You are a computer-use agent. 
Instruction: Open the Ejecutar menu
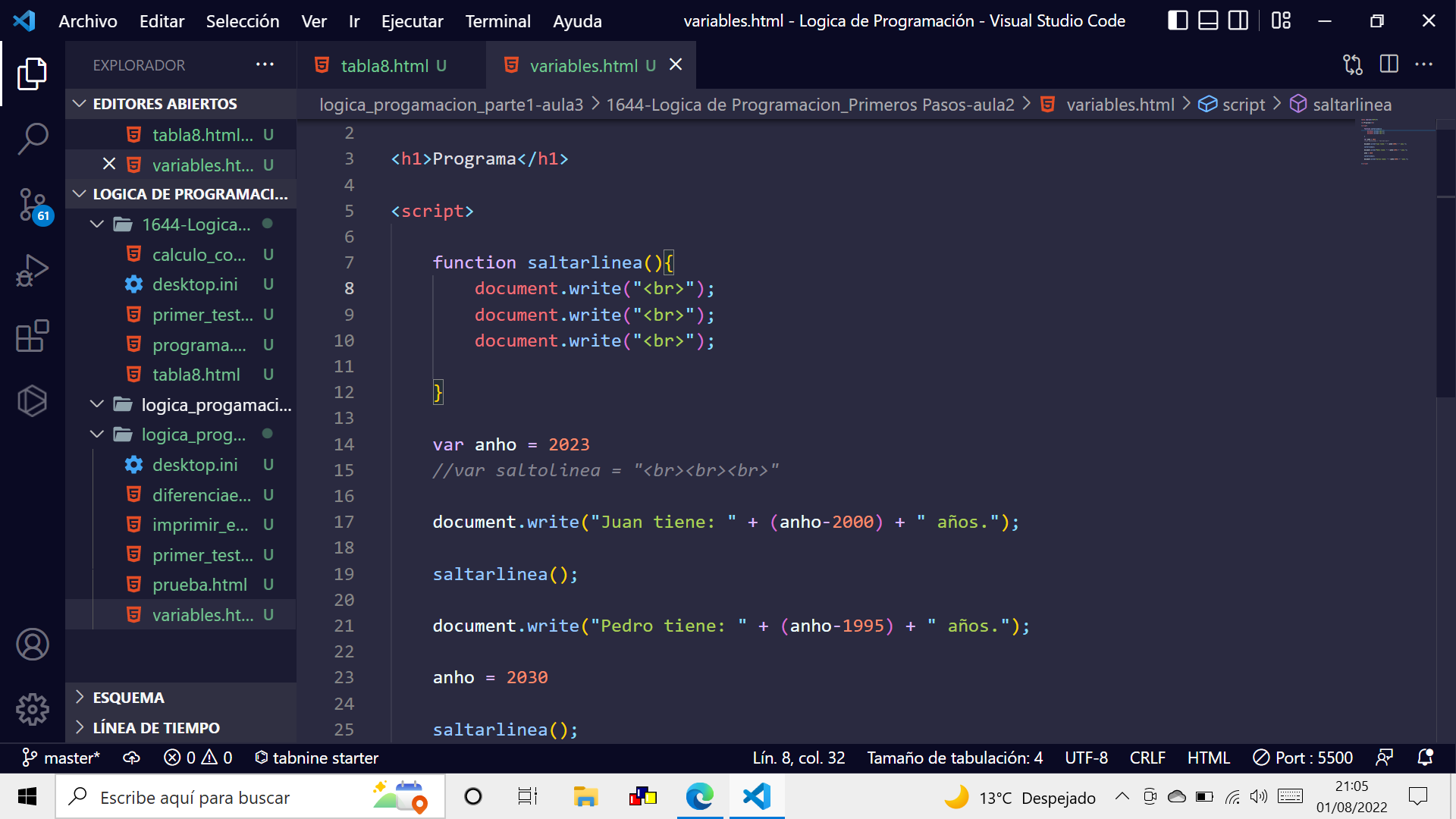pyautogui.click(x=412, y=20)
